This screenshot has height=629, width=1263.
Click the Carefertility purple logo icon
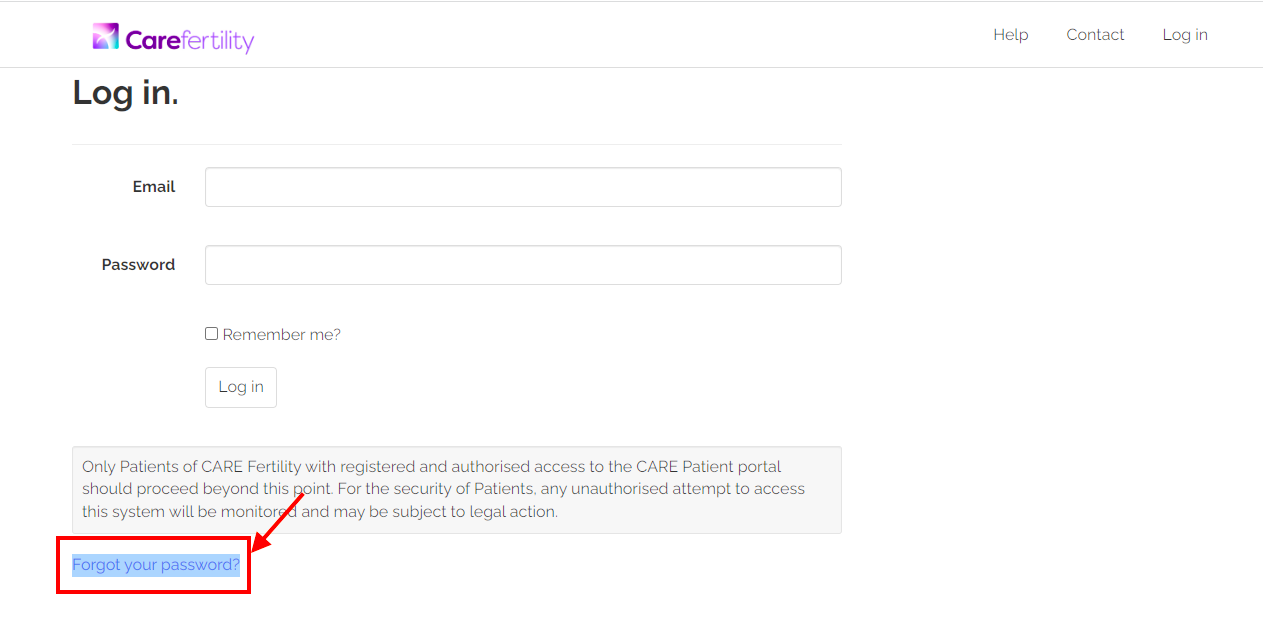(106, 37)
